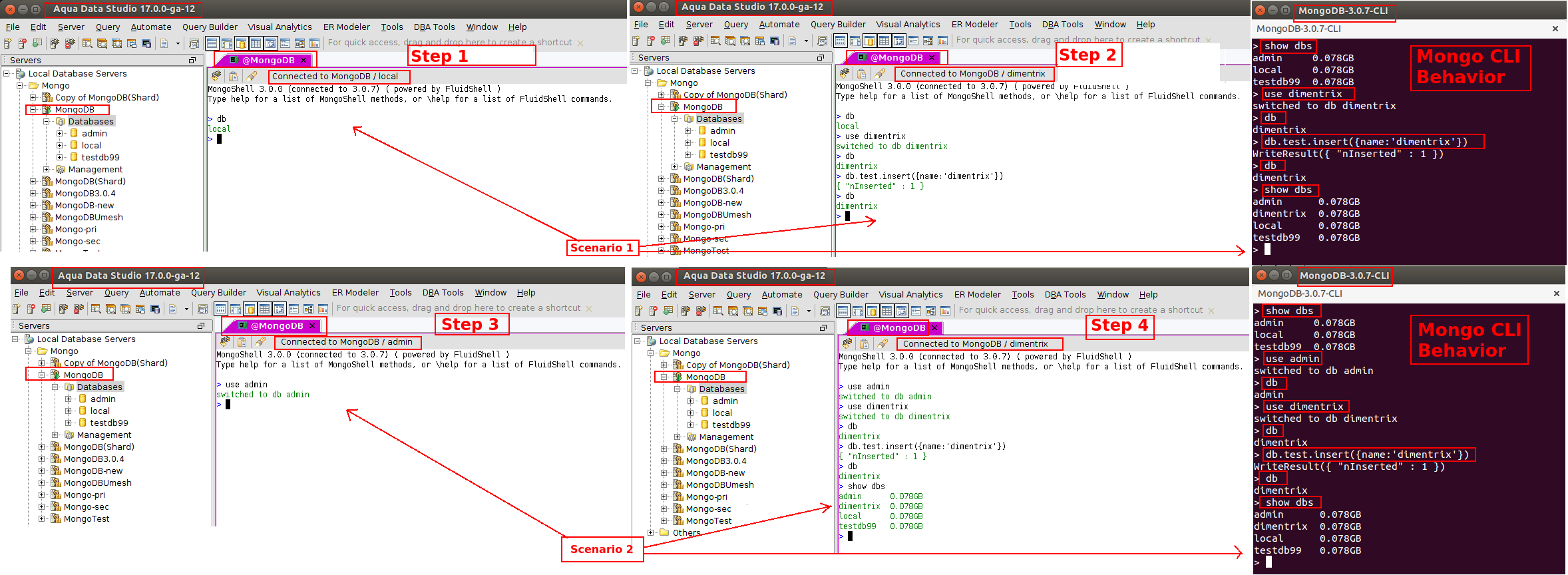Screen dimensions: 1568x575
Task: Click magnifier query toolbar icon in top-left window
Action: click(87, 43)
